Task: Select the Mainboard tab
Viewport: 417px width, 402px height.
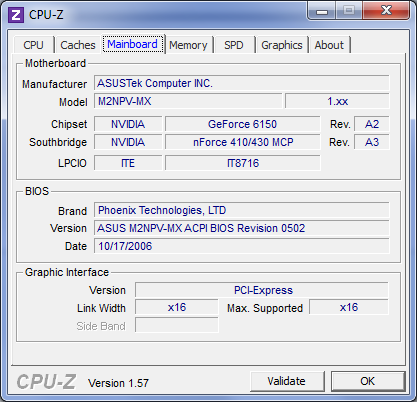Action: tap(133, 44)
